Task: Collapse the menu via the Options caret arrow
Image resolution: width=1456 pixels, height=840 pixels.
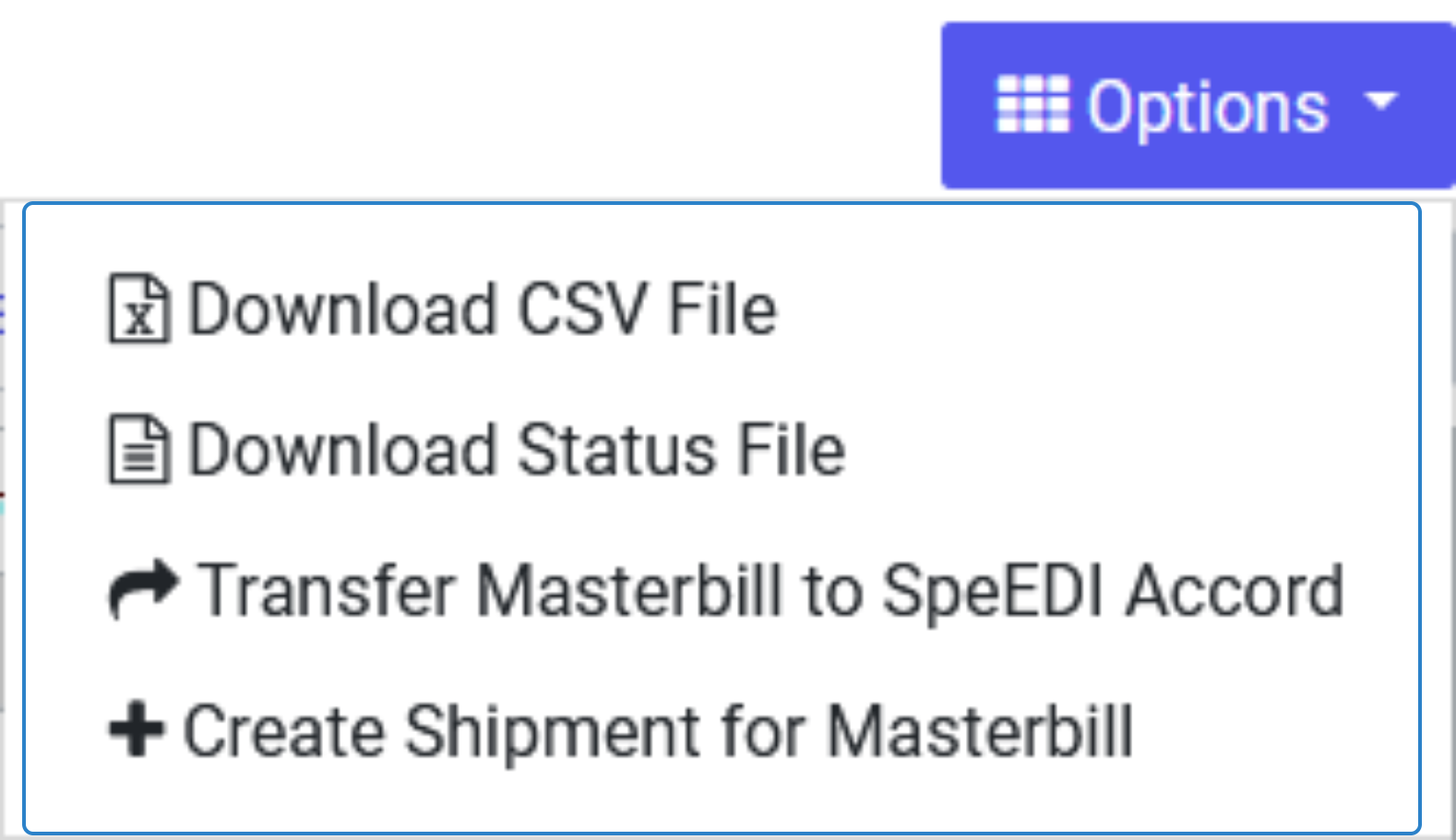Action: [1381, 100]
